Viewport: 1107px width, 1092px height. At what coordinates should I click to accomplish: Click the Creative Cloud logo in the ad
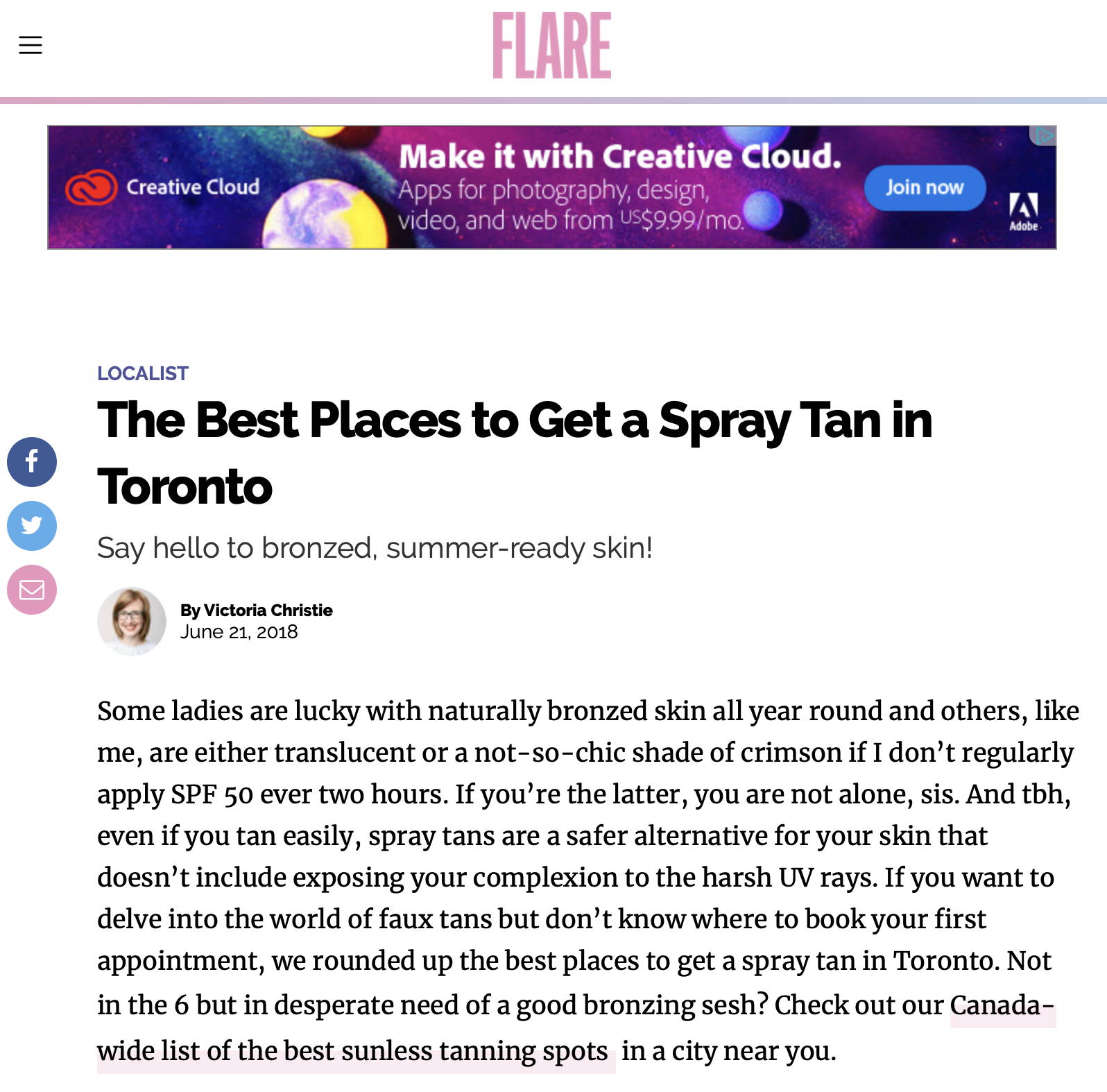pos(163,187)
